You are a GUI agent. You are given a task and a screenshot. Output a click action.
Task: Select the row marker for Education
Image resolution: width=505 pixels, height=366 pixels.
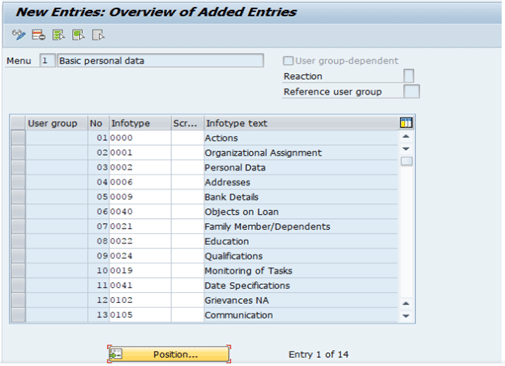[x=18, y=241]
